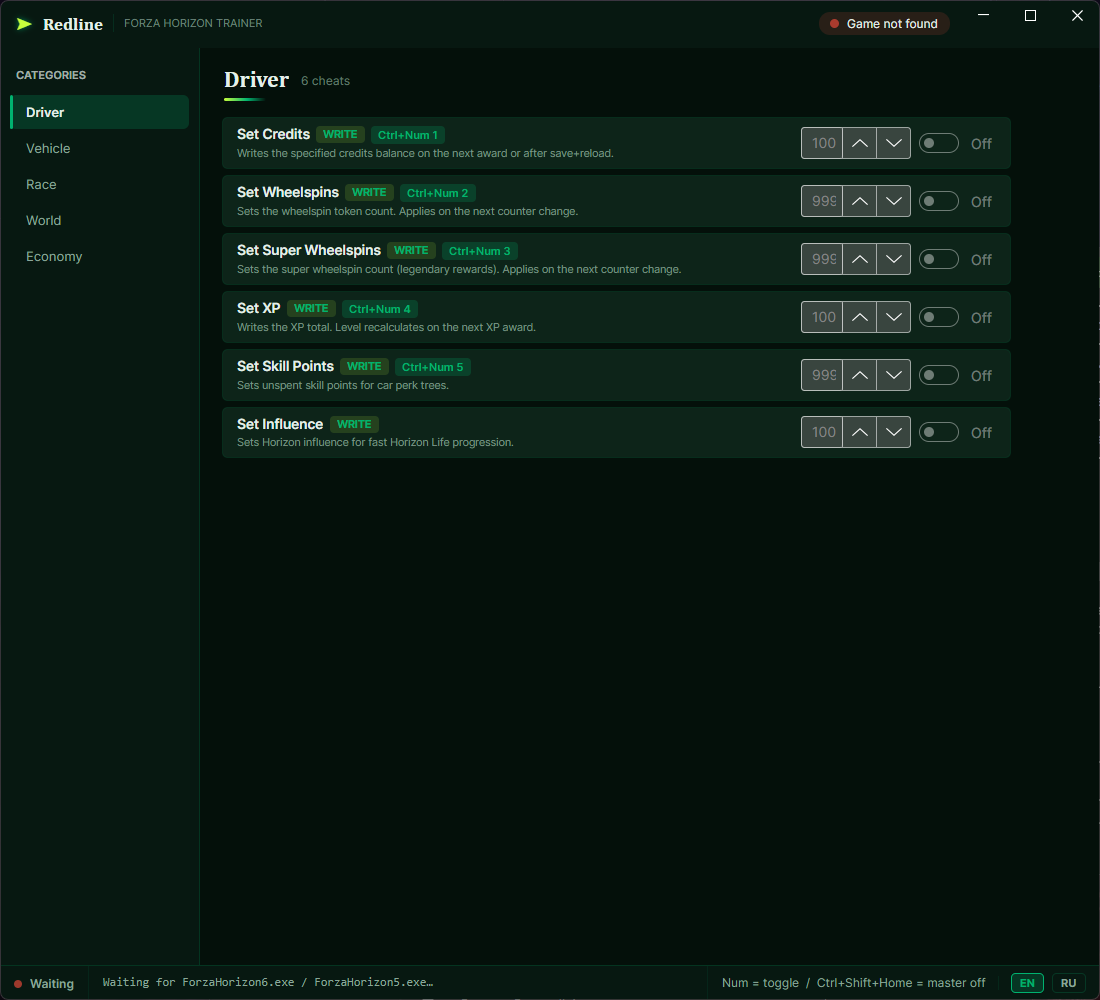Click the Set Super Wheelspins value field
Viewport: 1100px width, 1000px height.
[x=822, y=259]
